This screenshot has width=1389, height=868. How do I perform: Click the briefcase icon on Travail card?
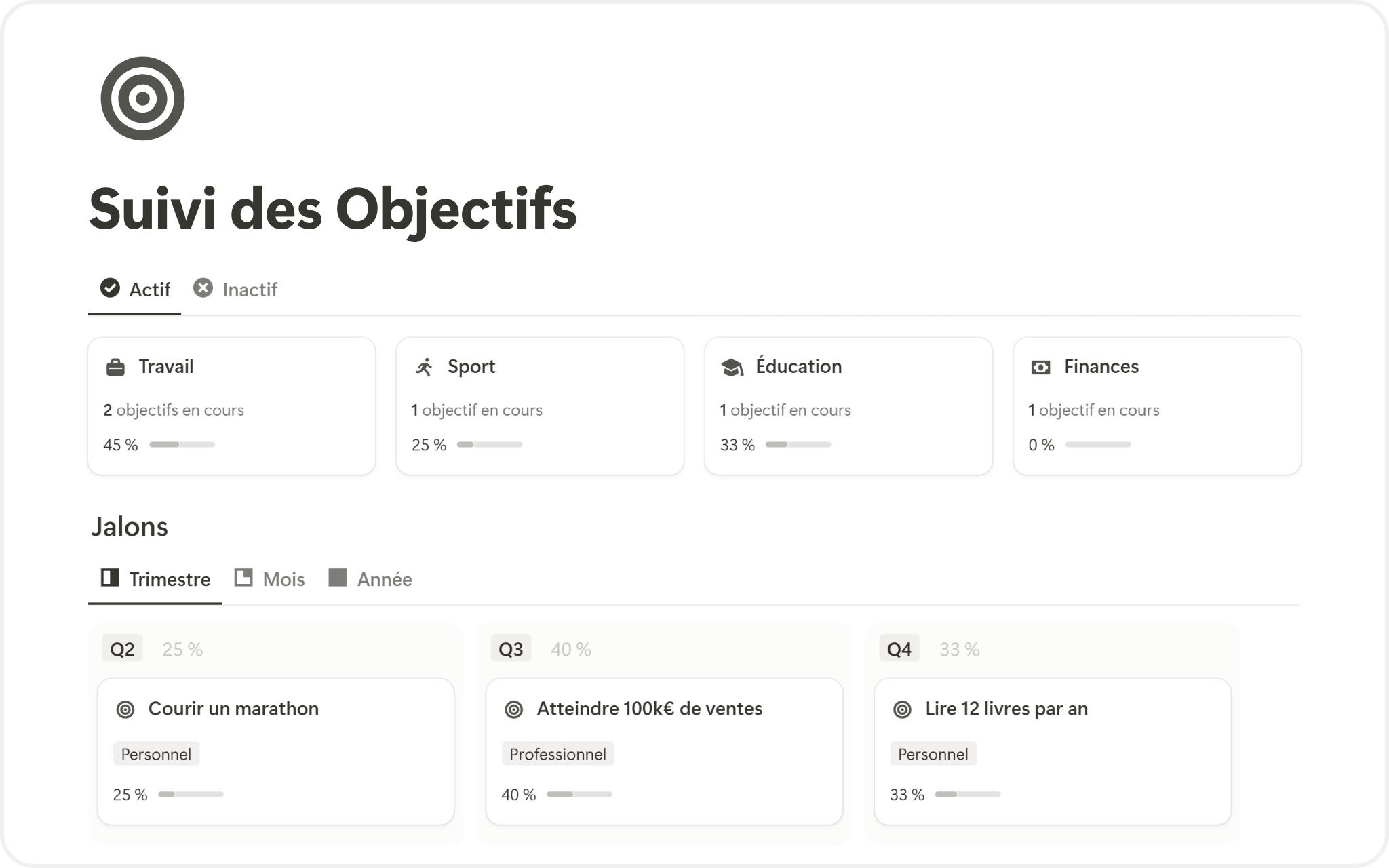click(115, 368)
